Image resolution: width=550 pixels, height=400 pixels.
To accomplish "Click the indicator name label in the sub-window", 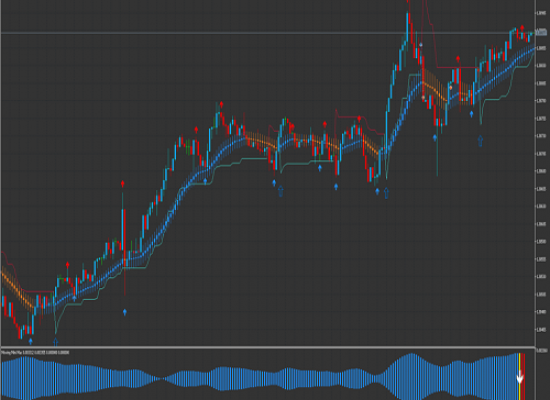I will tap(35, 352).
